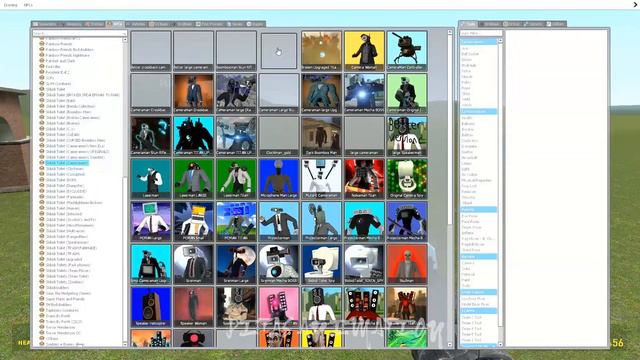Open the Drawing menu at top
Screen dimensions: 640x360
click(x=10, y=5)
